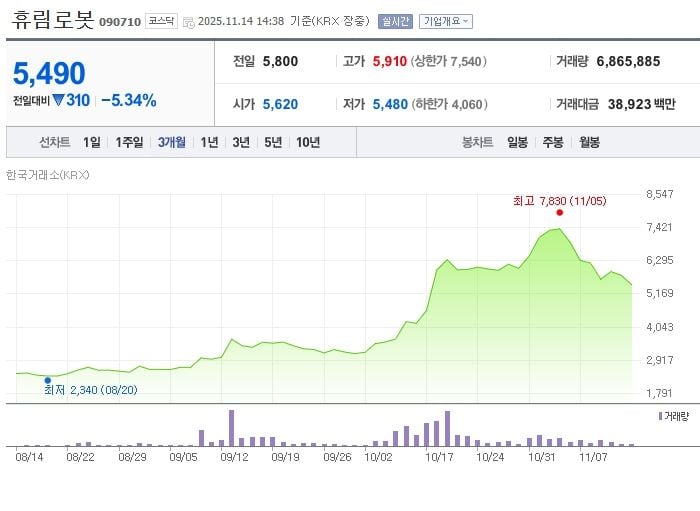Click the previous close value 5,800
The width and height of the screenshot is (700, 511).
point(280,62)
